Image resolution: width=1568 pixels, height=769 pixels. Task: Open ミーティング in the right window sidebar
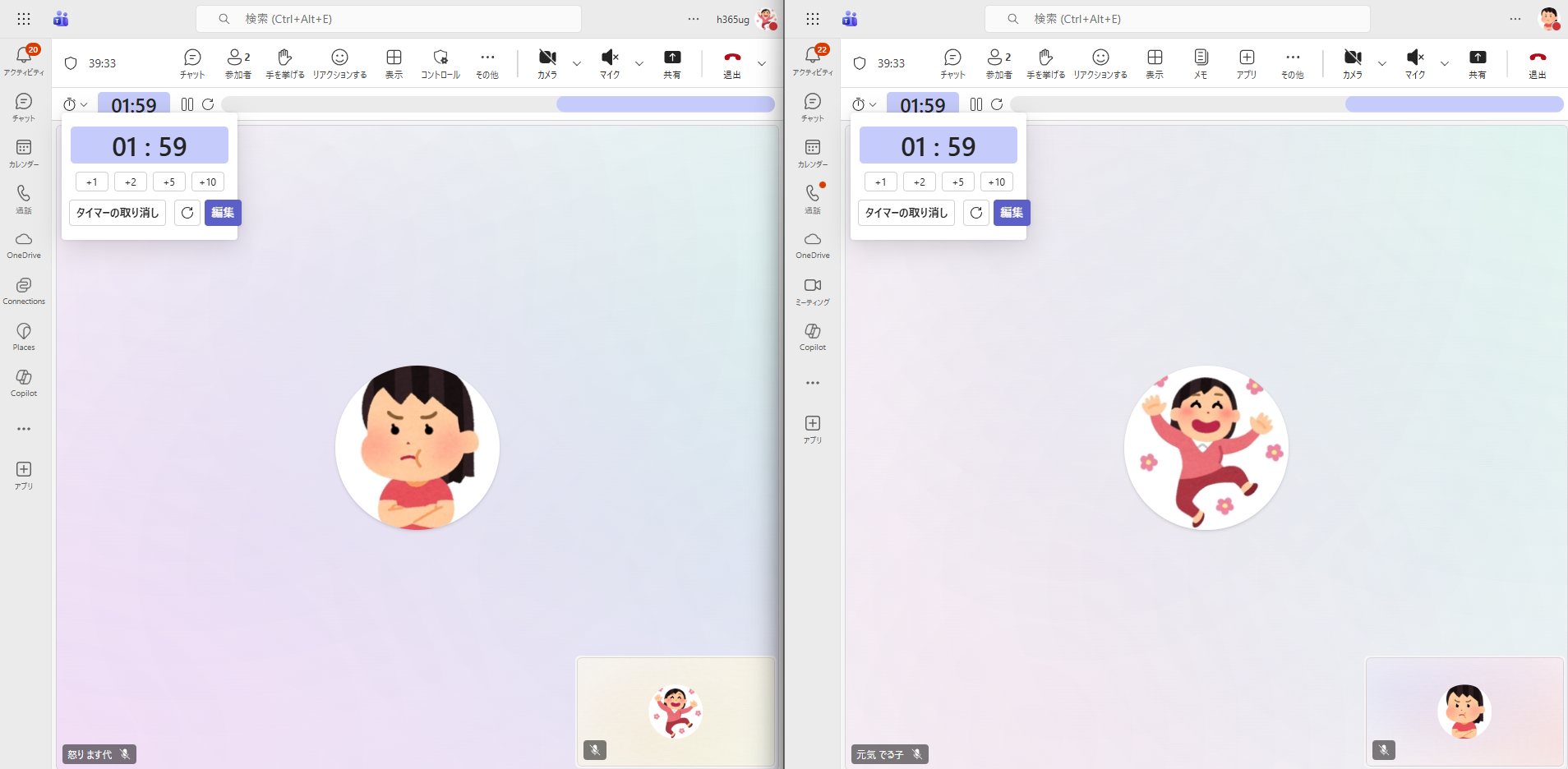tap(813, 291)
